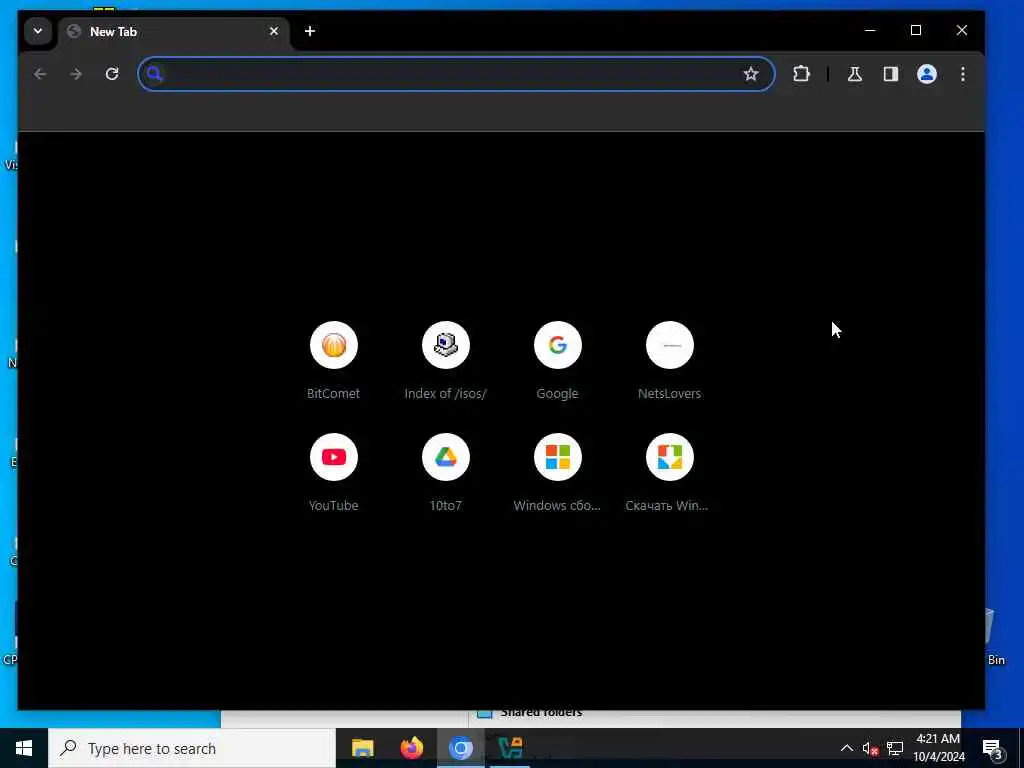The image size is (1024, 768).
Task: Open the Extensions puzzle icon
Action: point(801,74)
